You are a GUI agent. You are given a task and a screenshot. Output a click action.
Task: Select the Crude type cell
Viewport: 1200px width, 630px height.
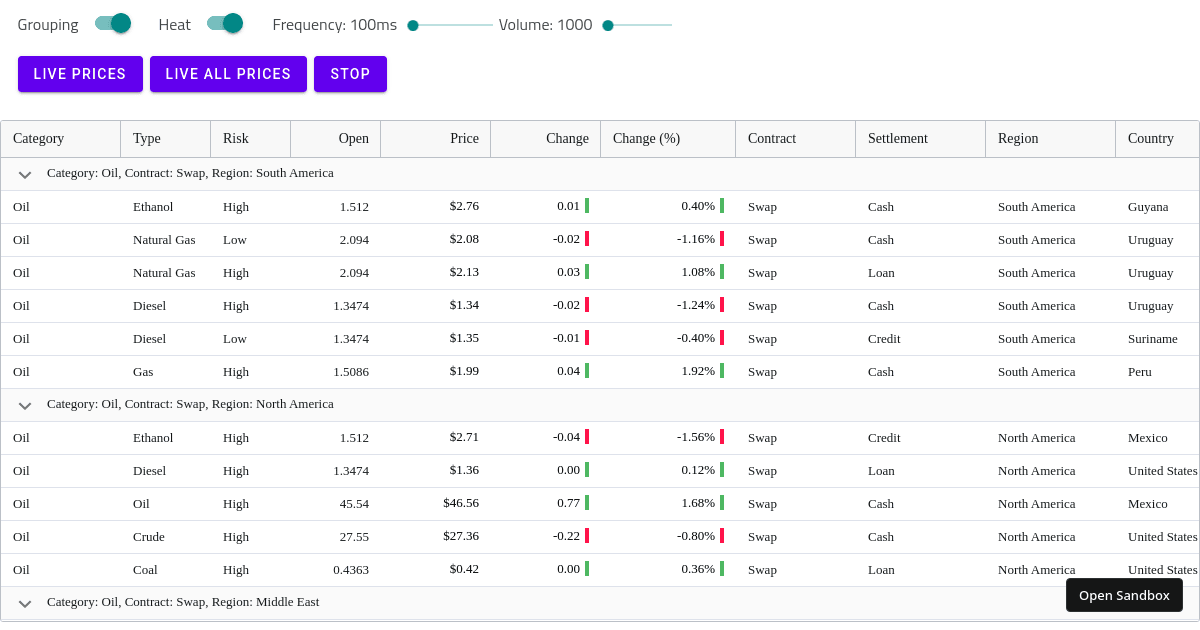pyautogui.click(x=166, y=537)
